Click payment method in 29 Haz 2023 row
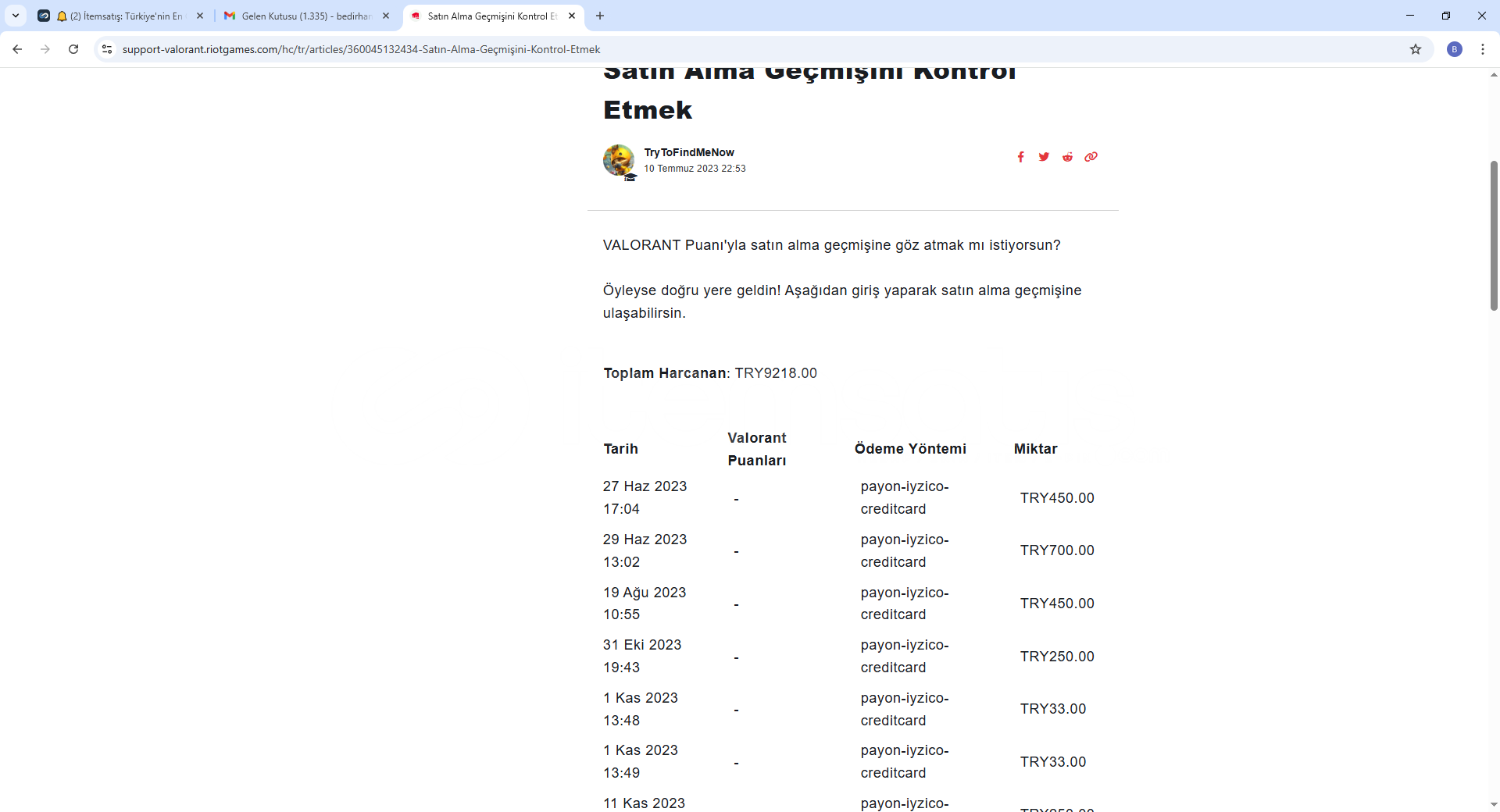The width and height of the screenshot is (1500, 812). point(905,550)
